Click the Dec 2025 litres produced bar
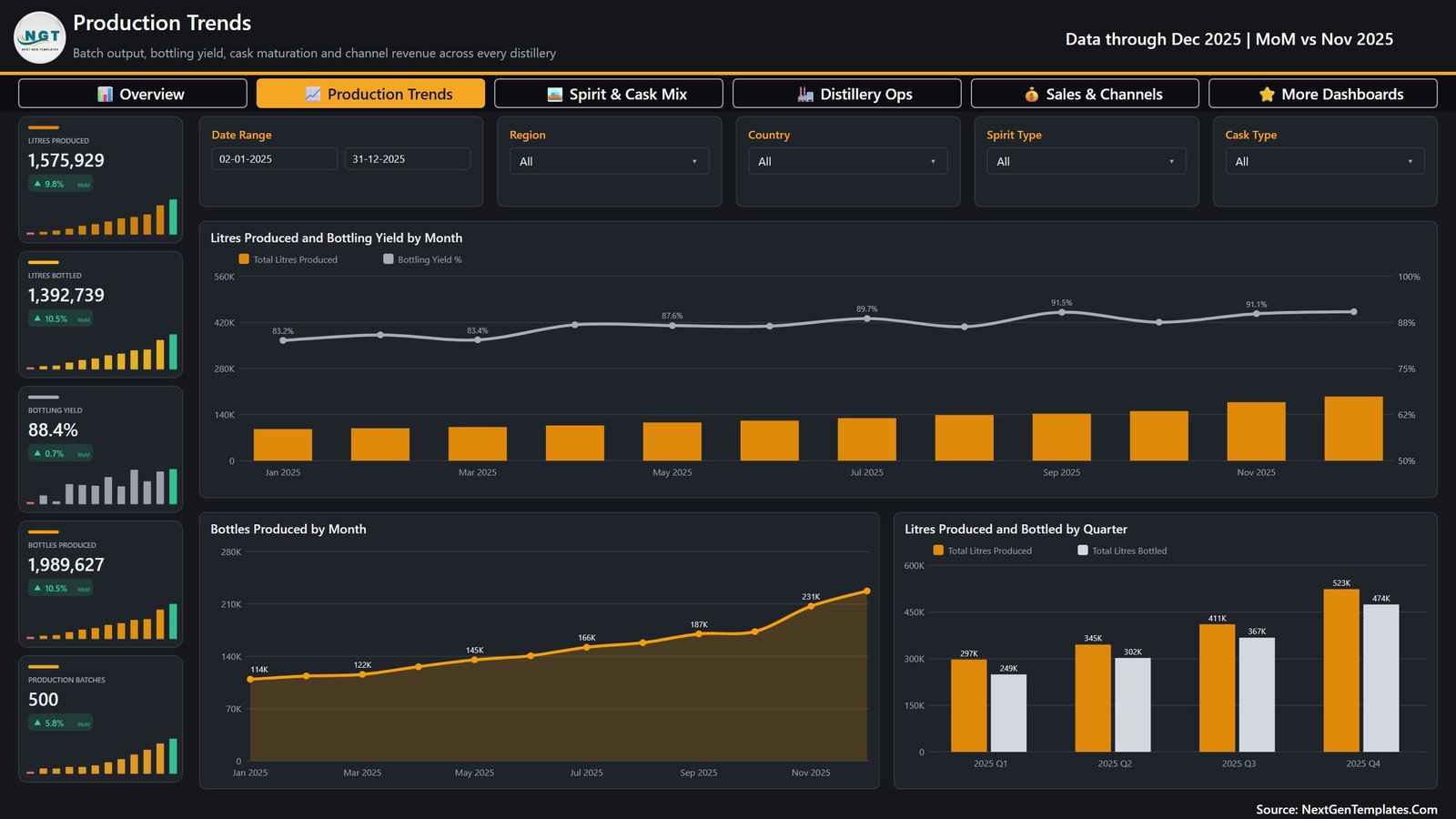This screenshot has height=819, width=1456. [1353, 429]
